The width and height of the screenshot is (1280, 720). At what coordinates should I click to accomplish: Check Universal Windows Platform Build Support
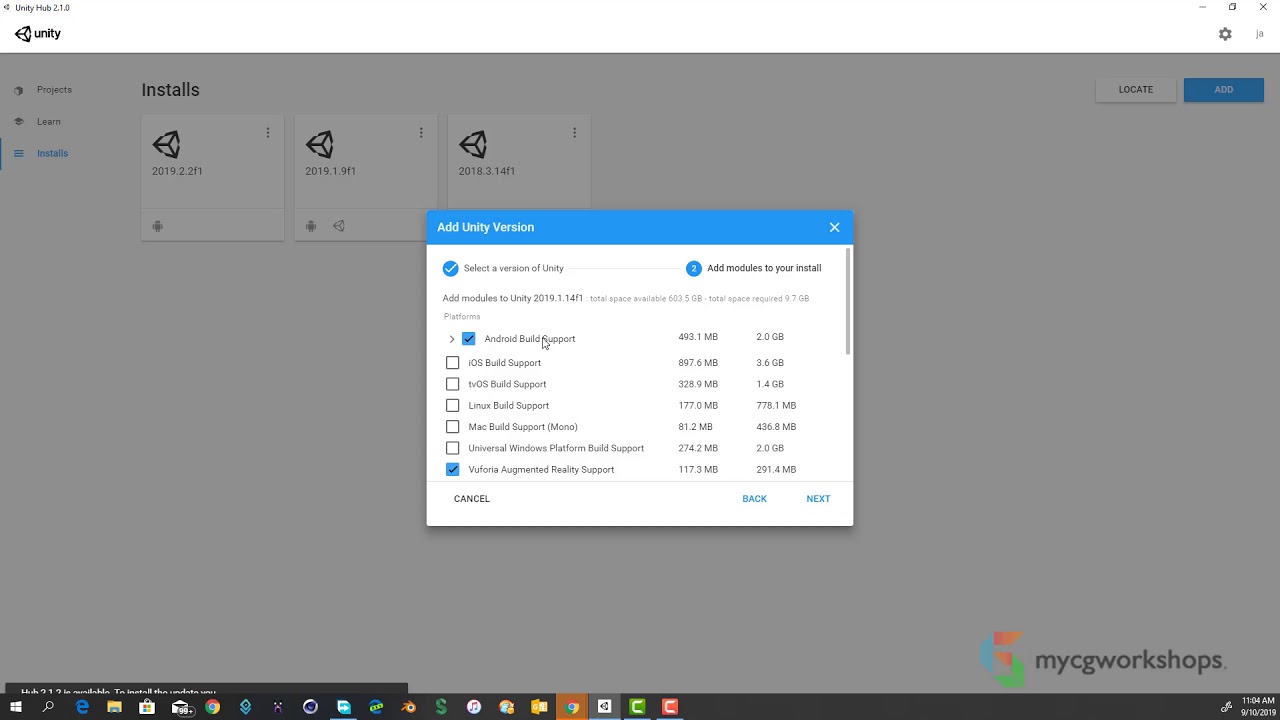pos(452,448)
